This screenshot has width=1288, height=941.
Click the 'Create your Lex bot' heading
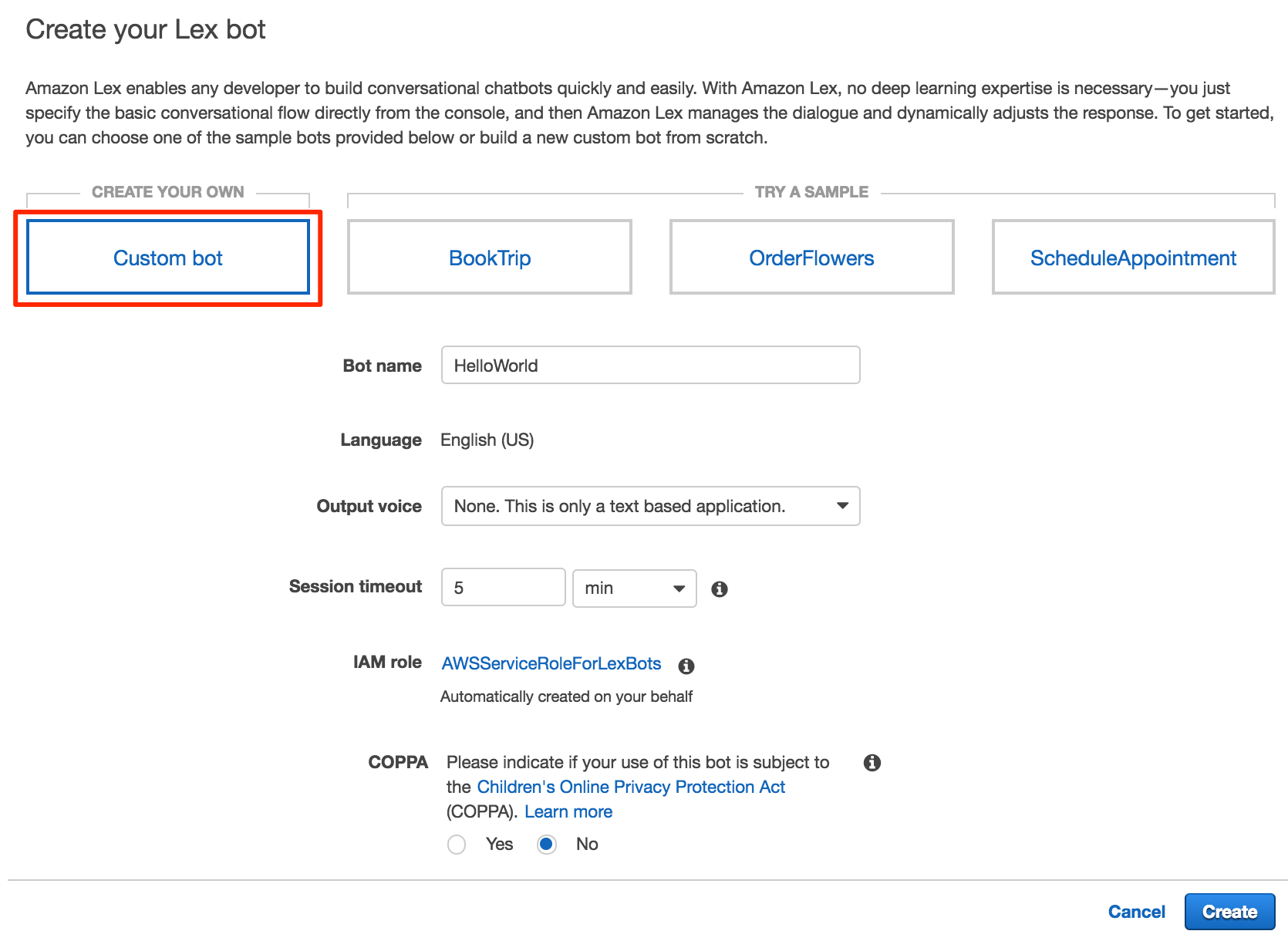[146, 29]
